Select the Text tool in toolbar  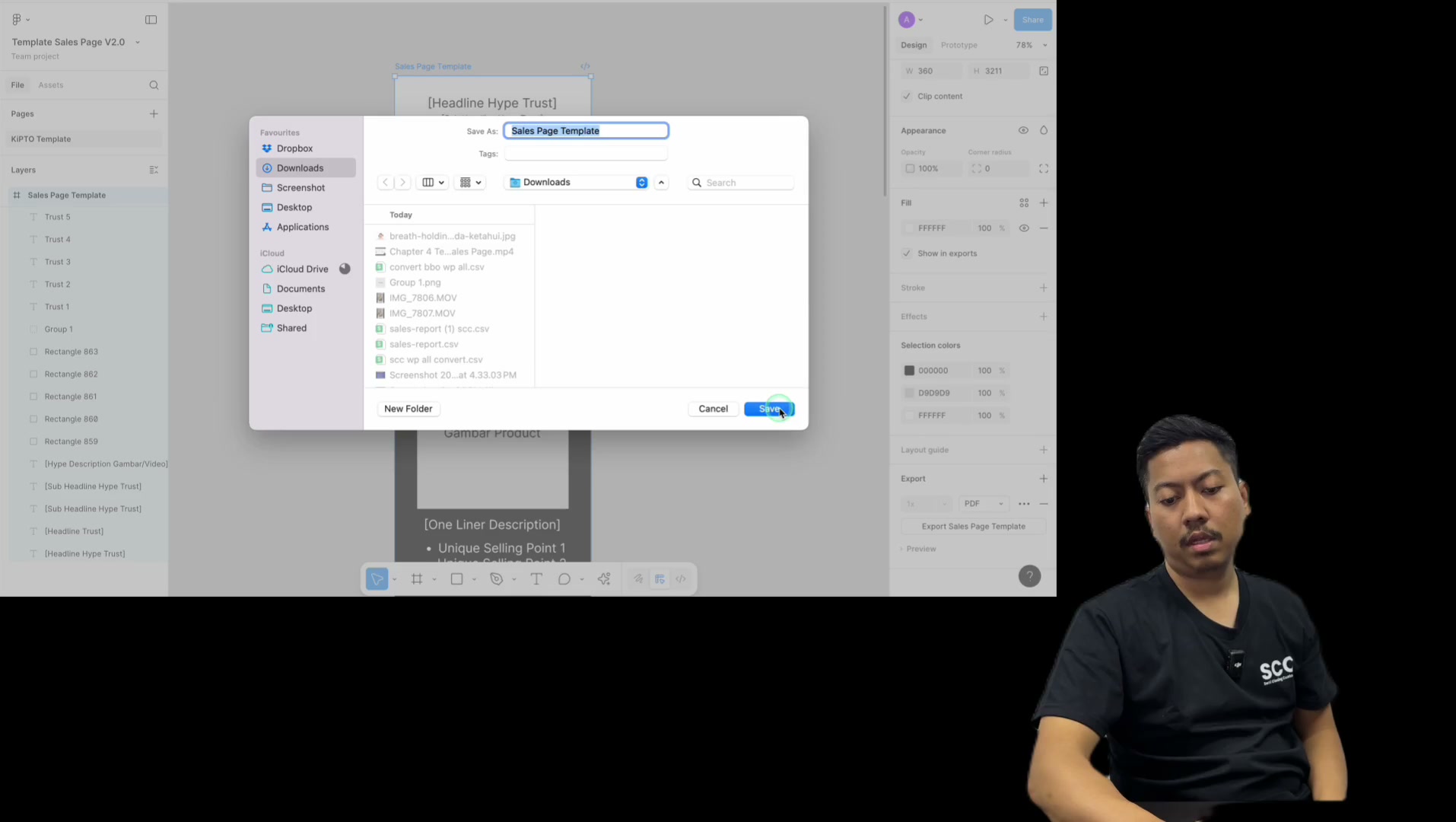pos(536,579)
